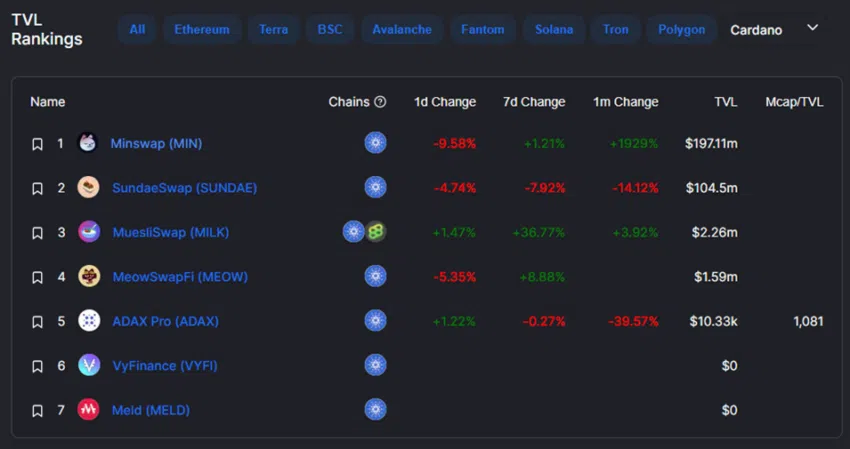Click the Meld red logo icon

pos(88,410)
